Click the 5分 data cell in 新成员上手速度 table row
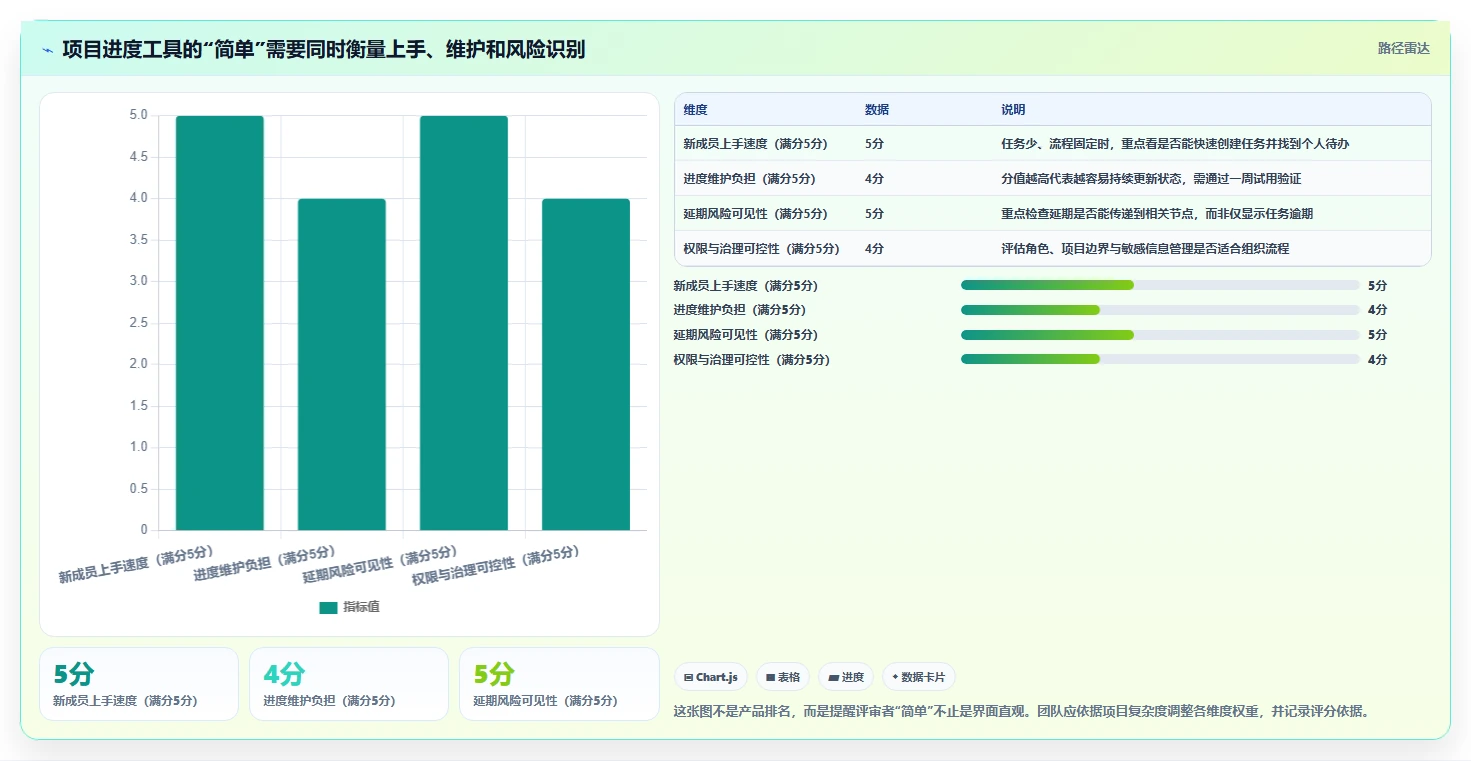Viewport: 1471px width, 761px height. (874, 144)
